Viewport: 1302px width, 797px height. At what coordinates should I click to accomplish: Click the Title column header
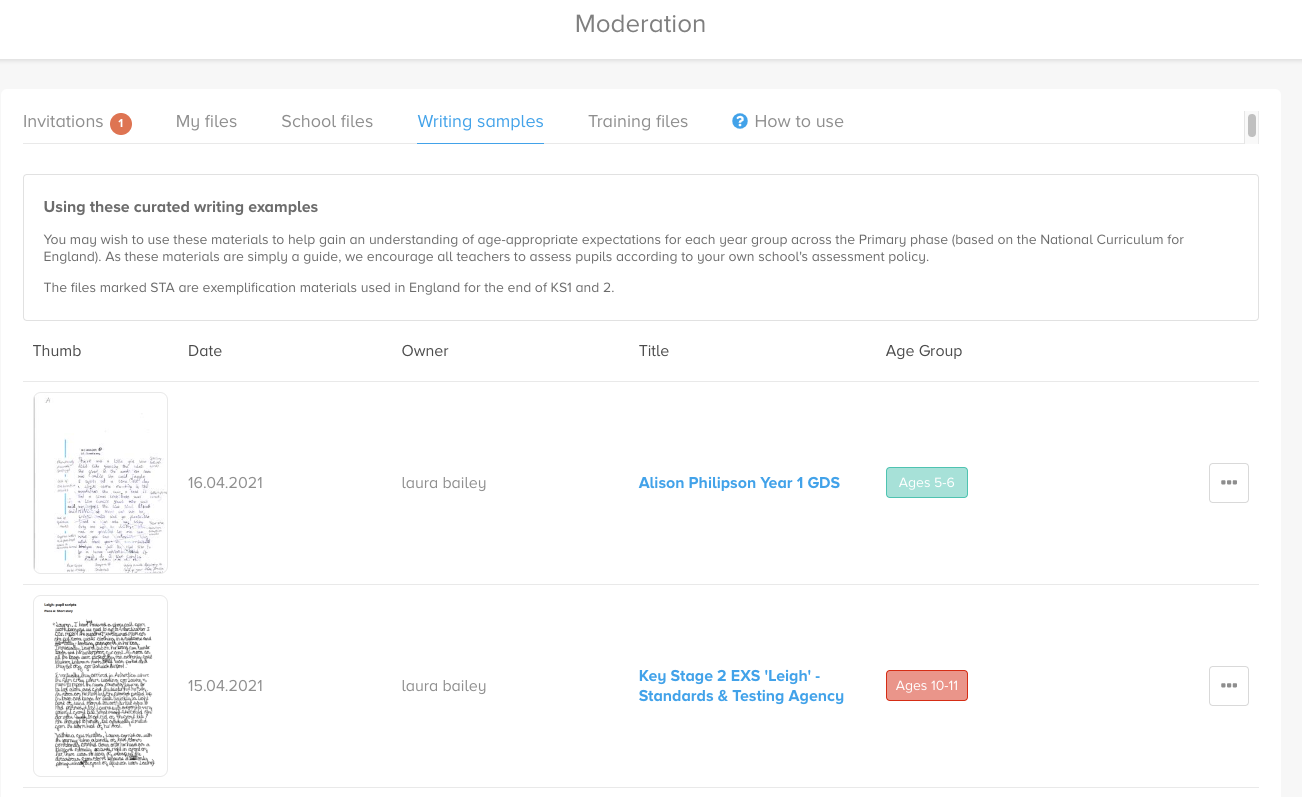pyautogui.click(x=653, y=351)
